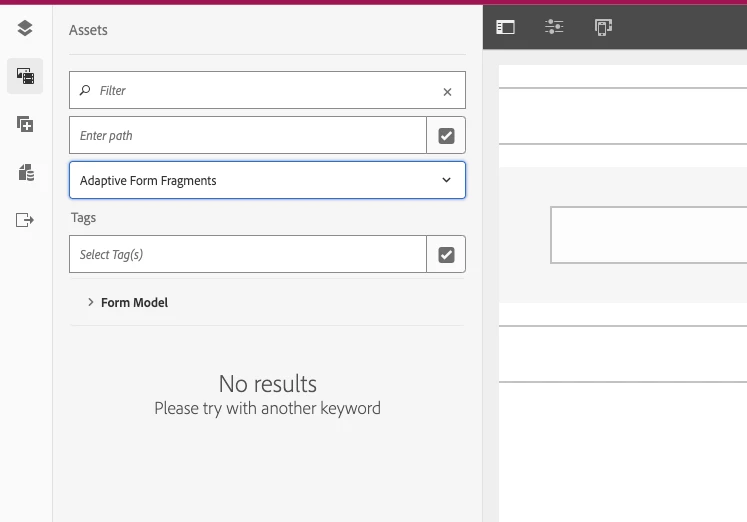Open page properties sliders icon
Viewport: 747px width, 522px height.
554,27
